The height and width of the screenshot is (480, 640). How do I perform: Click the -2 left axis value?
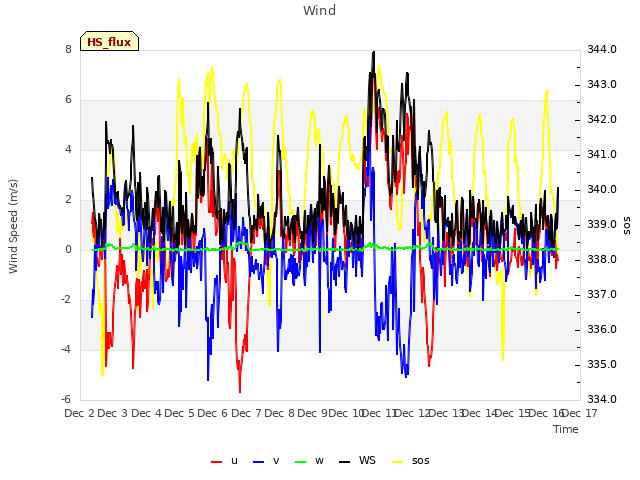(66, 300)
